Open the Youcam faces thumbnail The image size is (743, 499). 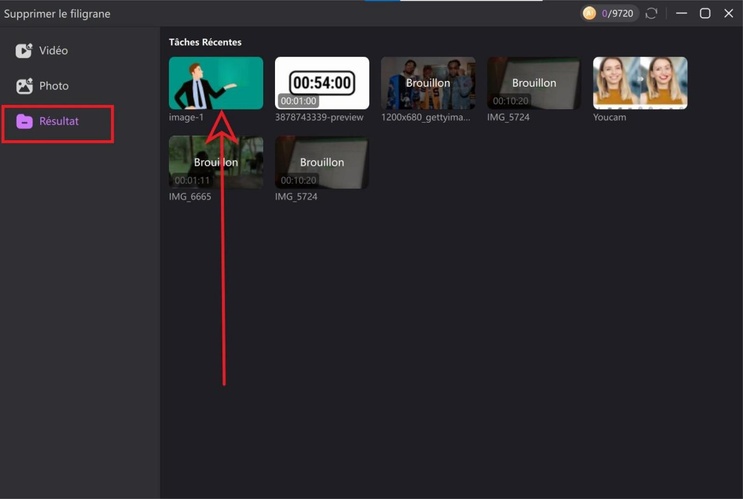tap(640, 83)
